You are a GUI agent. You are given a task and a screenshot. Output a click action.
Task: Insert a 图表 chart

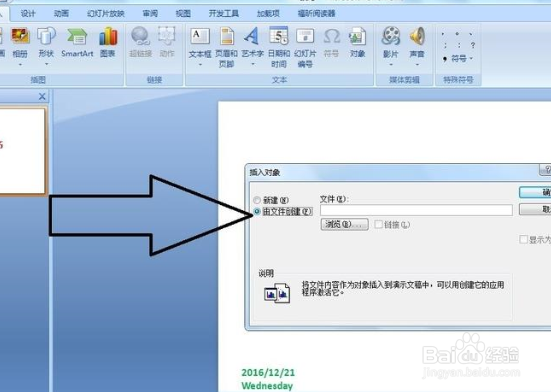click(108, 42)
